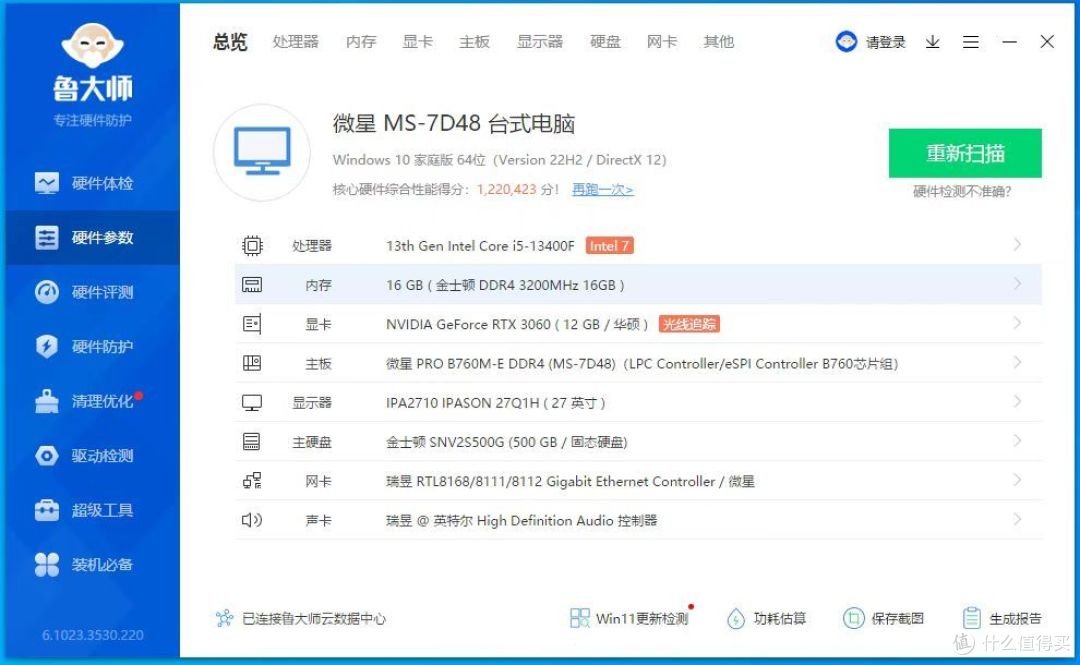Click the 内存 memory module icon
The width and height of the screenshot is (1080, 665).
tap(252, 285)
